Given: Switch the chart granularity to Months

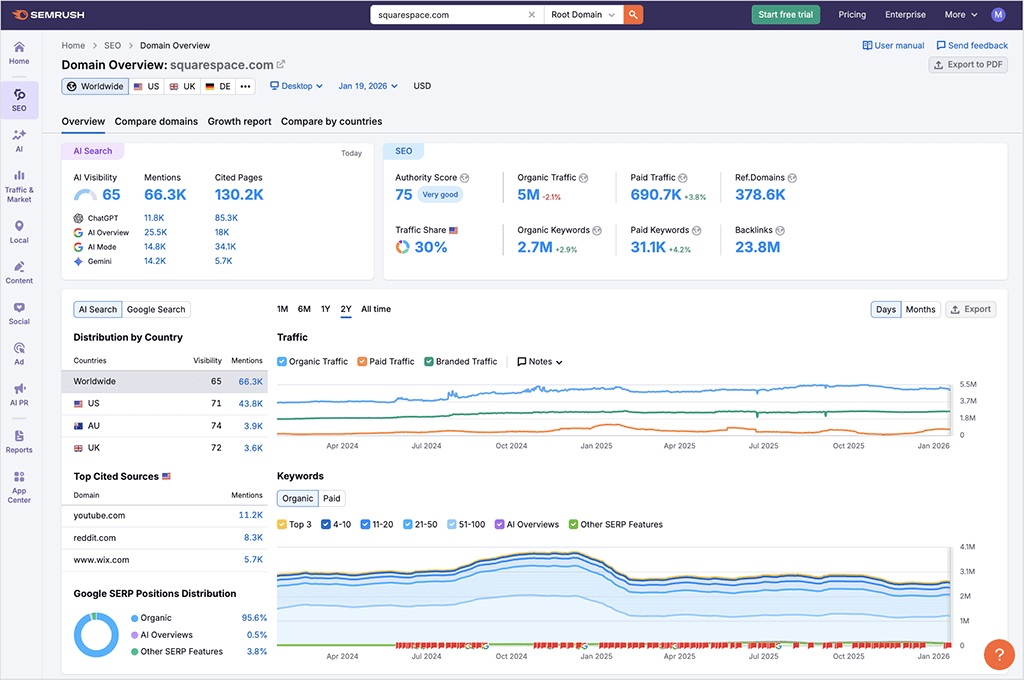Looking at the screenshot, I should [919, 309].
